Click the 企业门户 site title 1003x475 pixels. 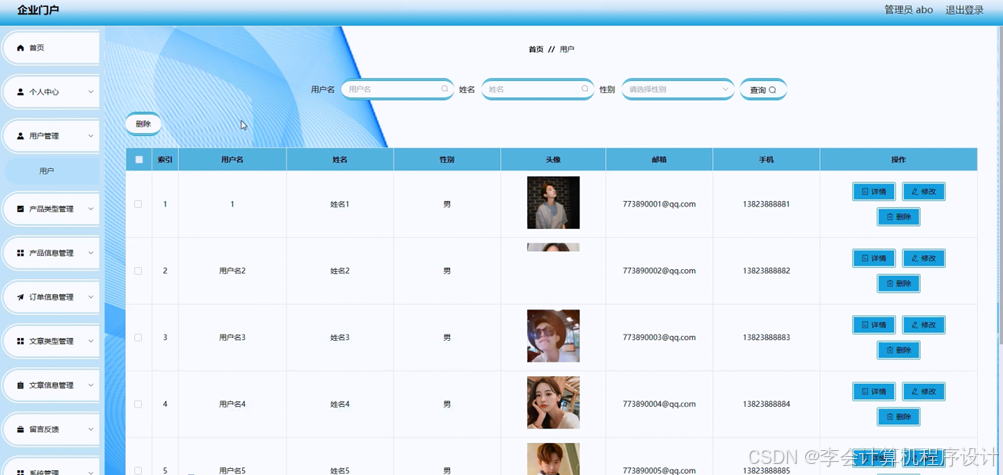(x=38, y=10)
